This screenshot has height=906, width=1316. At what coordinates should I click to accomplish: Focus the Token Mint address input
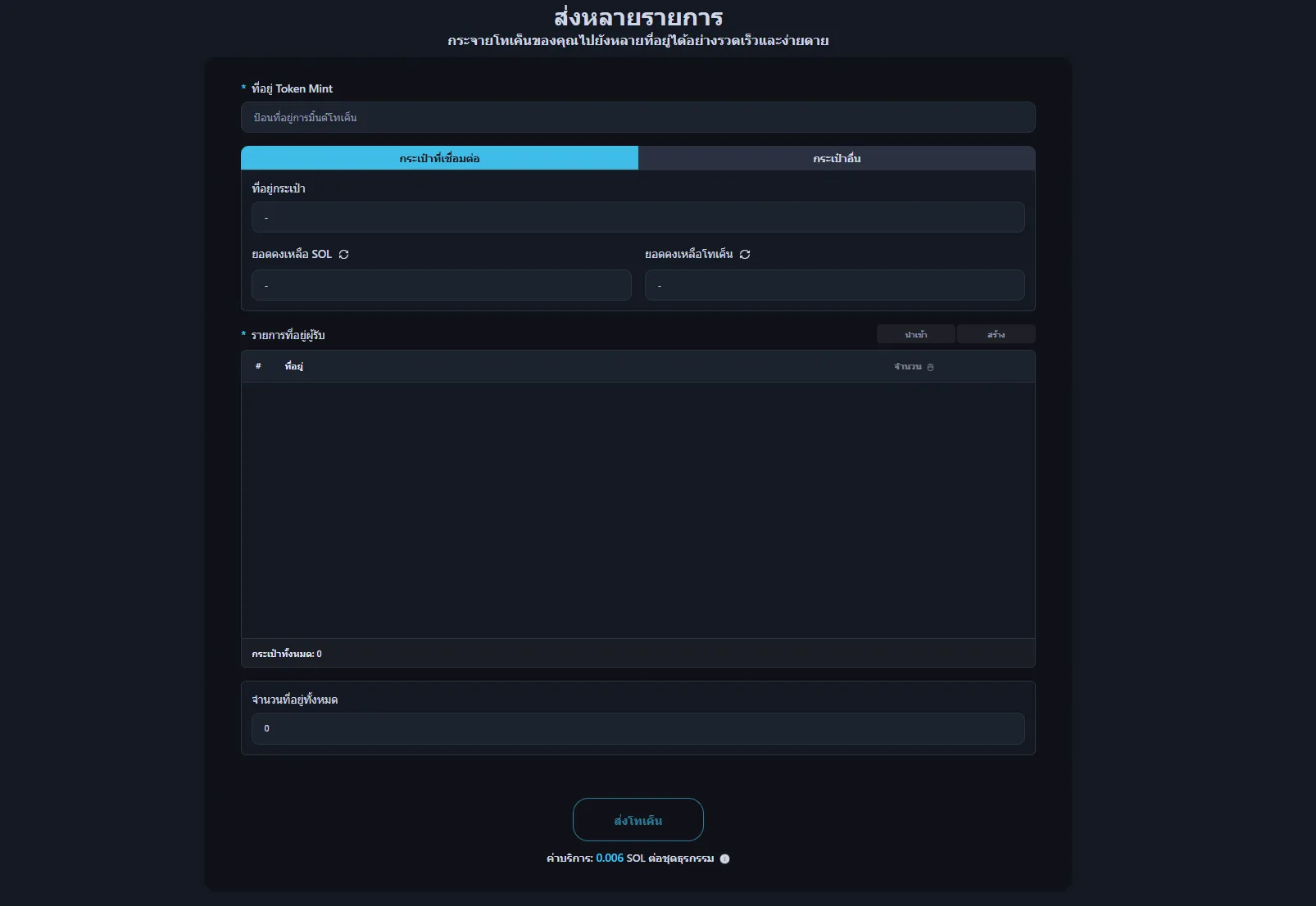pos(638,117)
